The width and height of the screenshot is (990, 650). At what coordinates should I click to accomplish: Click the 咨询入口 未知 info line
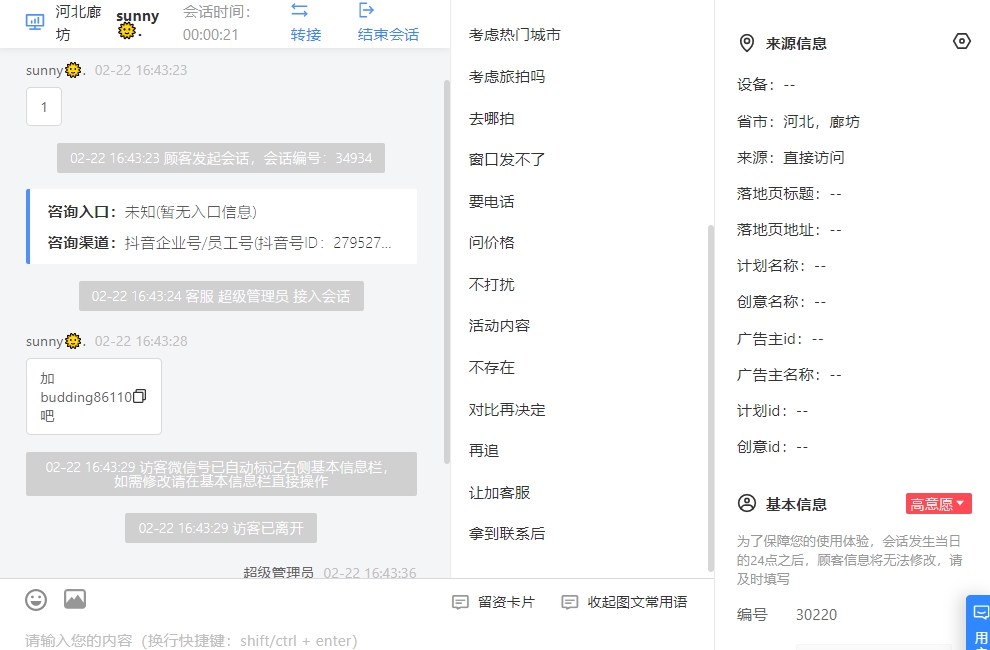click(x=152, y=212)
